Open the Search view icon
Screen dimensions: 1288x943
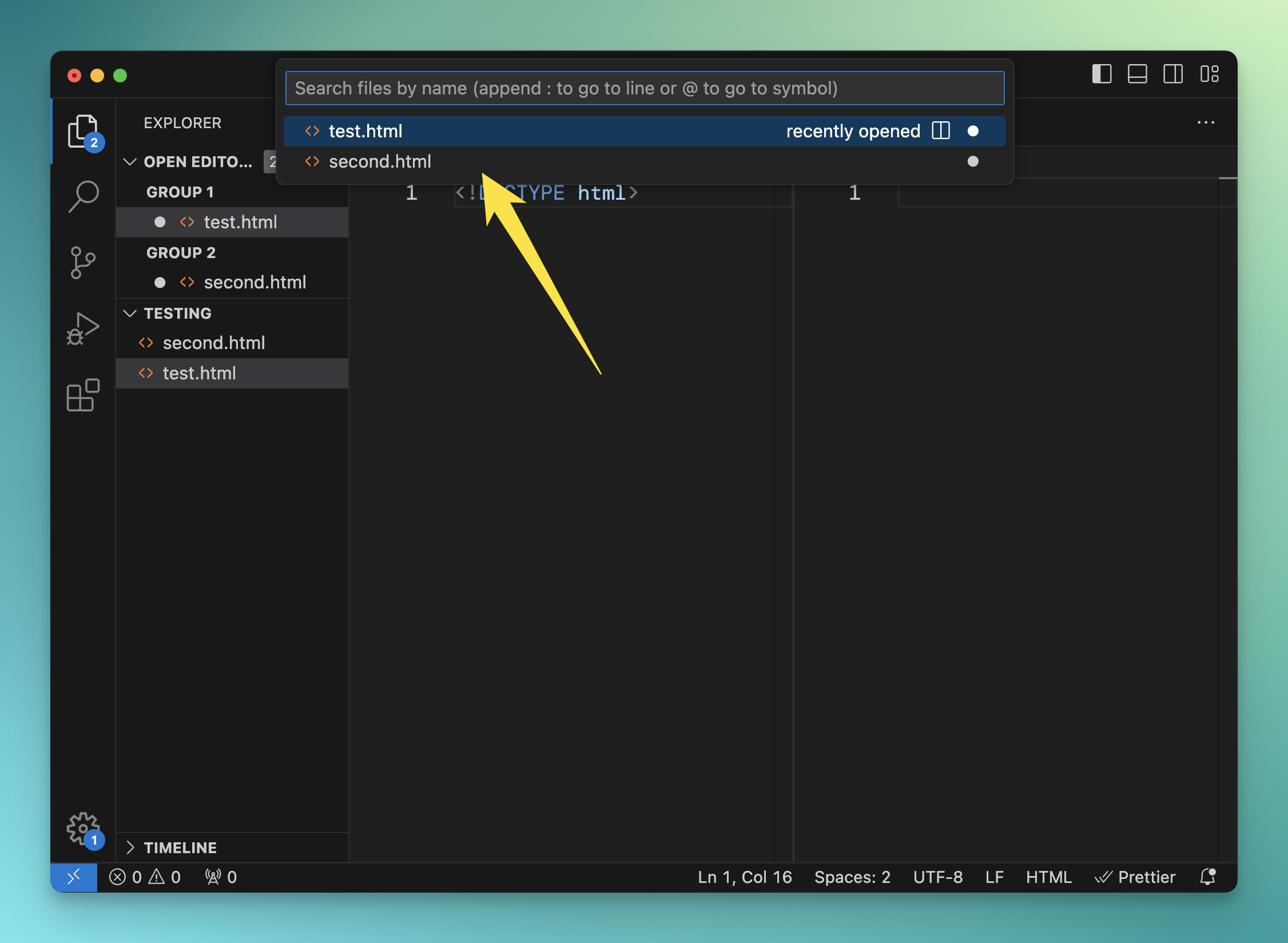click(84, 196)
